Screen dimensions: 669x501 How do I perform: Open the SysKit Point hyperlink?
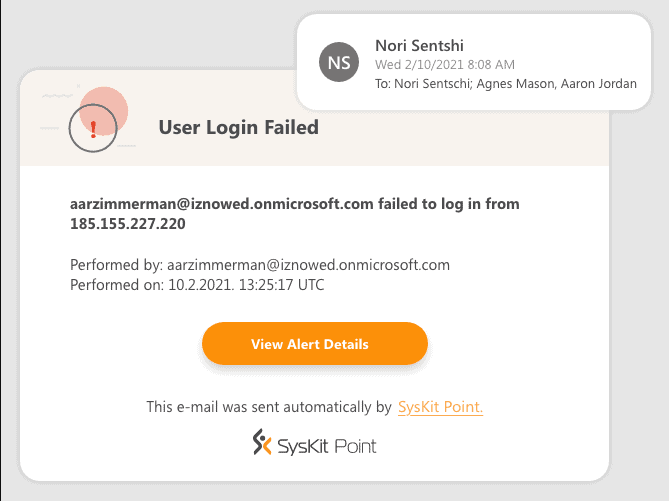click(x=440, y=407)
